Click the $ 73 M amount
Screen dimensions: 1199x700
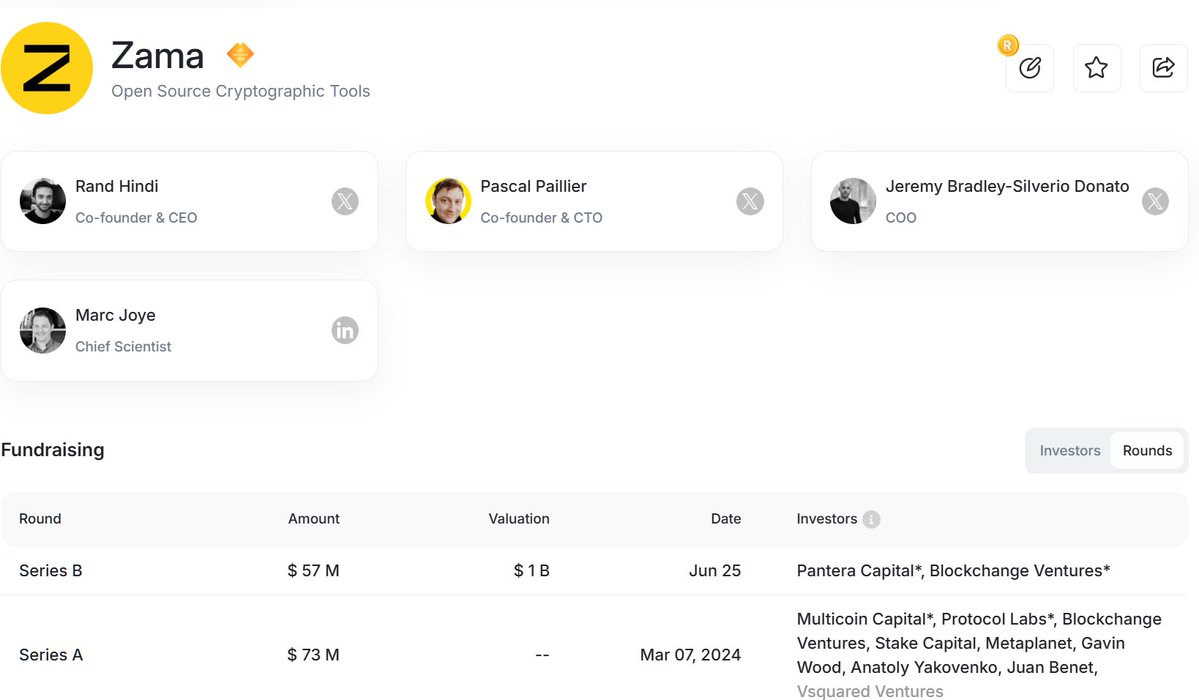click(314, 655)
